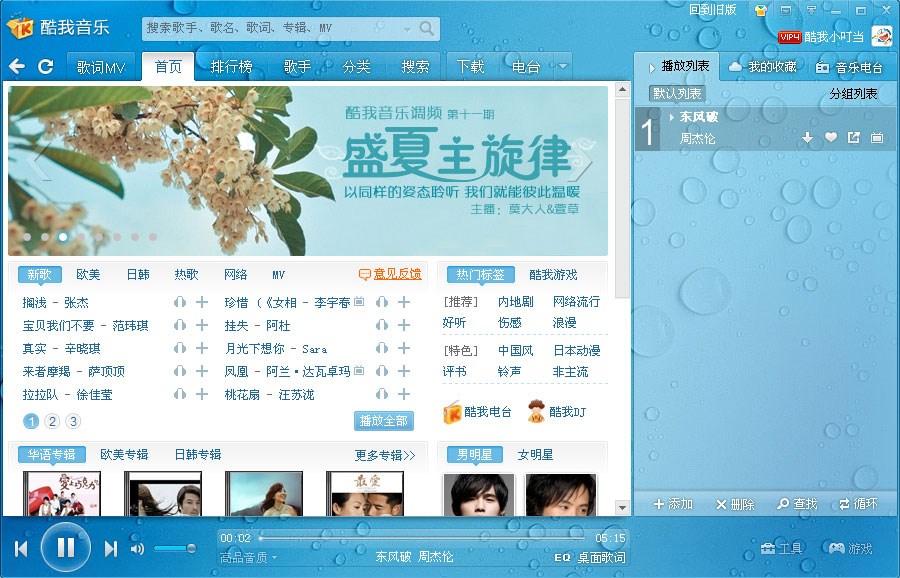The height and width of the screenshot is (578, 900).
Task: Pause playback with the pause button
Action: click(x=66, y=548)
